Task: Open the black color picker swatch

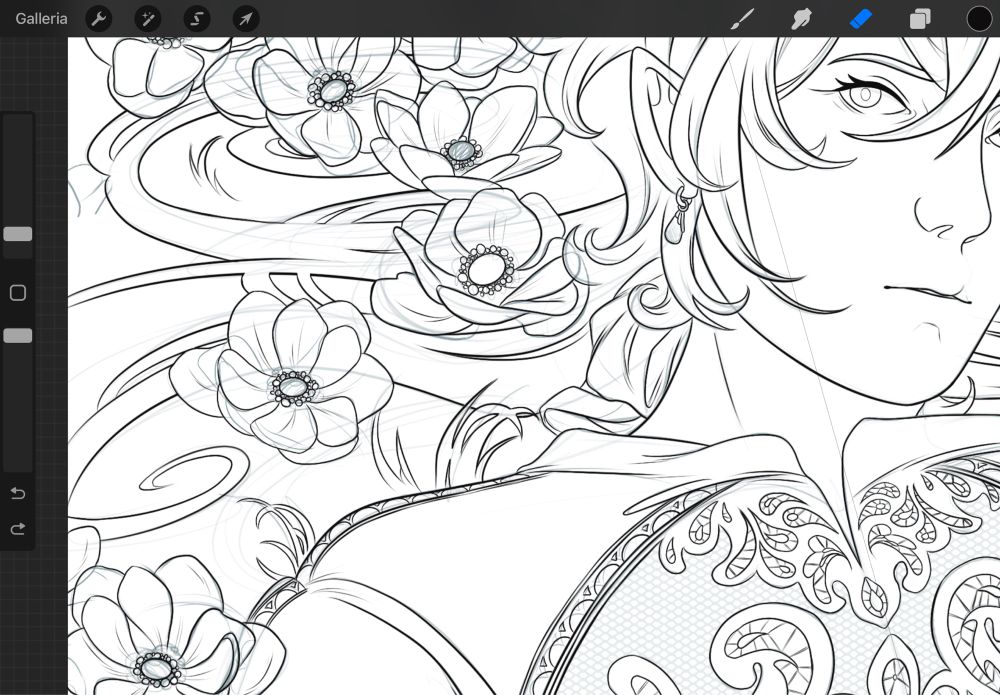Action: [979, 18]
